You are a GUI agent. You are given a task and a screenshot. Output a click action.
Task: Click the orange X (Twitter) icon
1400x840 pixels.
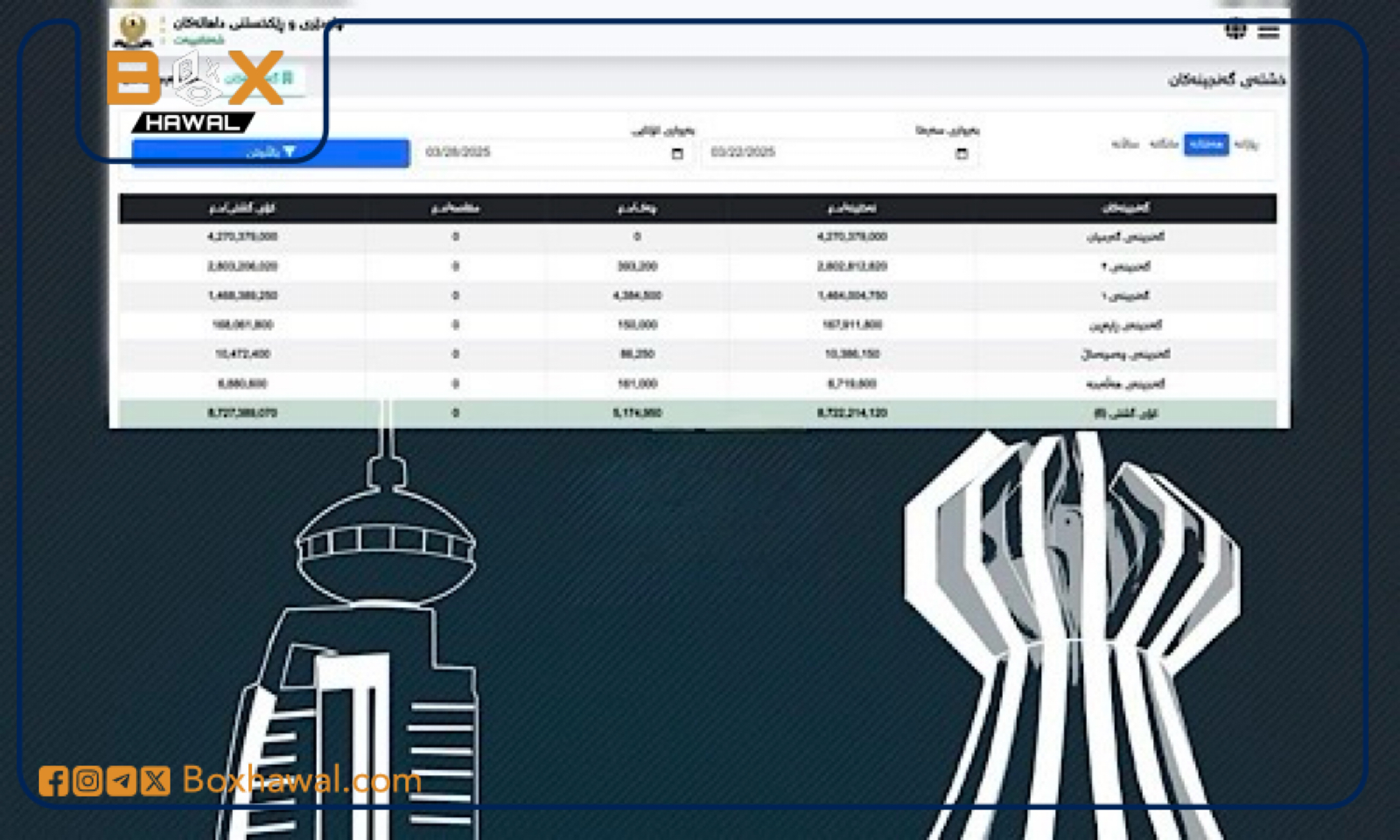pos(156,780)
